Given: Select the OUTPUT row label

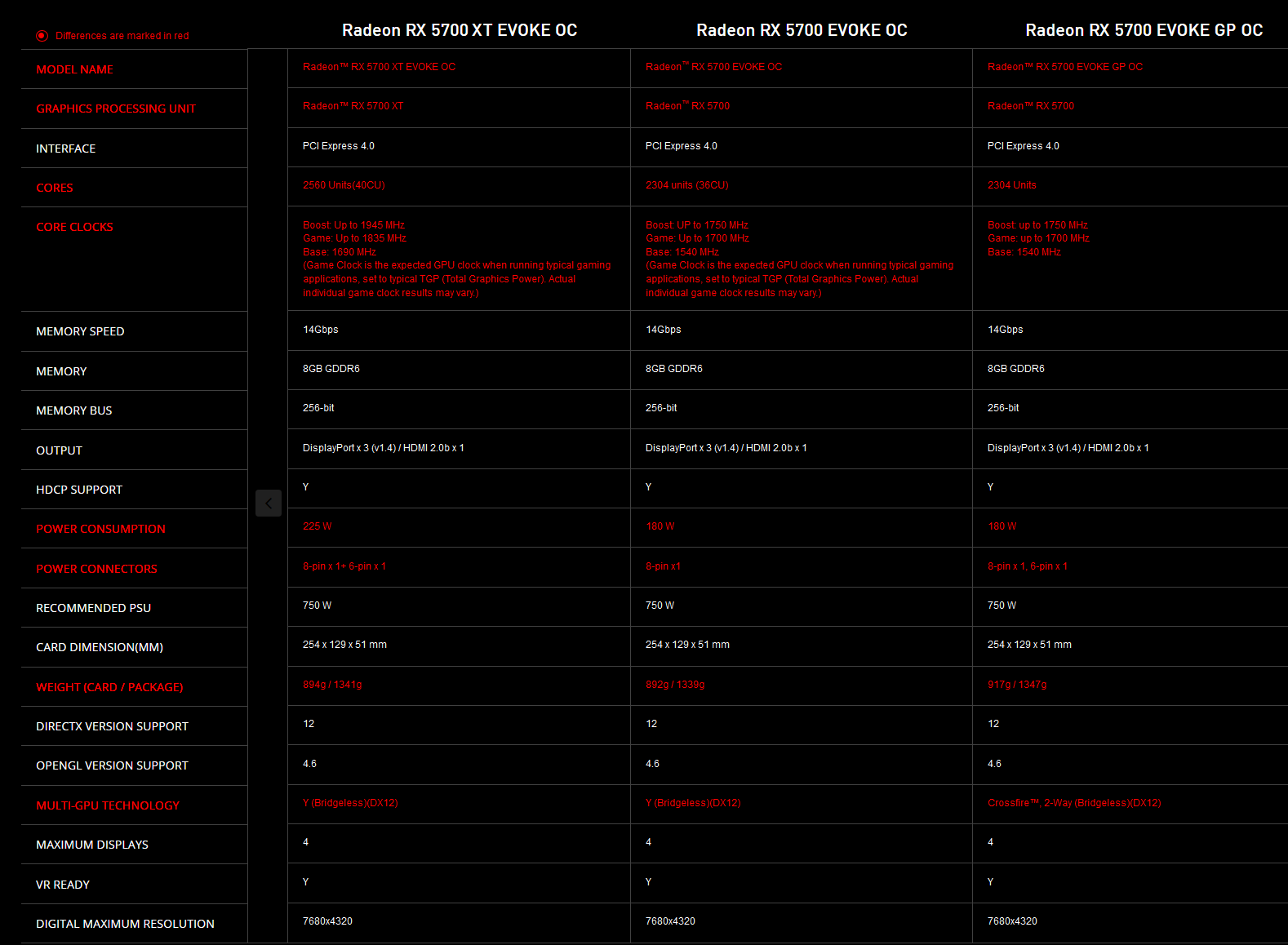Looking at the screenshot, I should coord(59,450).
